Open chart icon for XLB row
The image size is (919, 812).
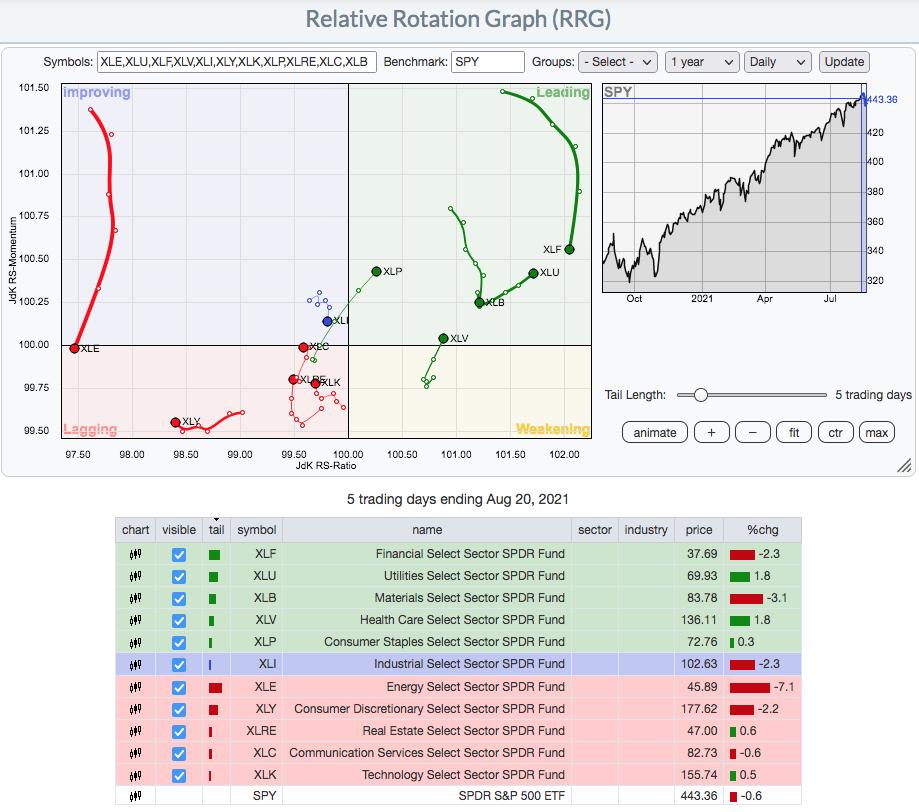point(135,599)
